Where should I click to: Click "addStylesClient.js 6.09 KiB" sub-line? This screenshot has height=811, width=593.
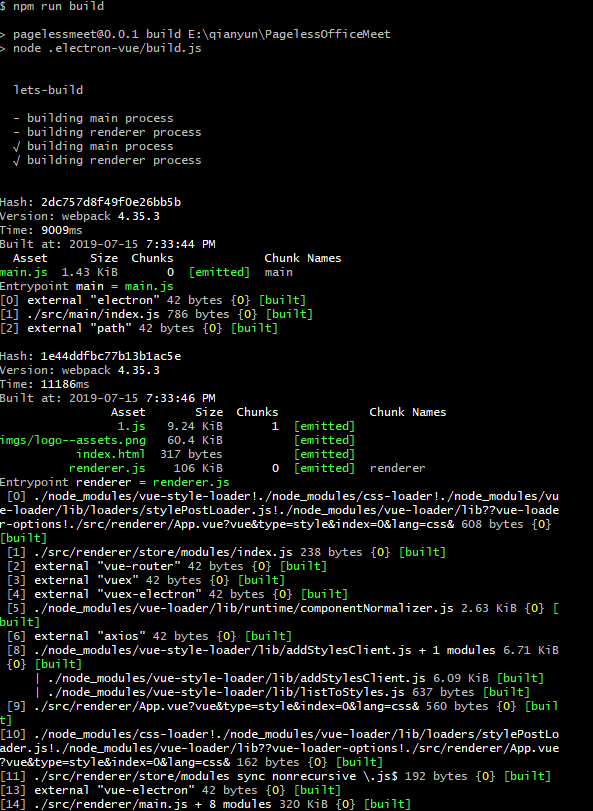(290, 678)
